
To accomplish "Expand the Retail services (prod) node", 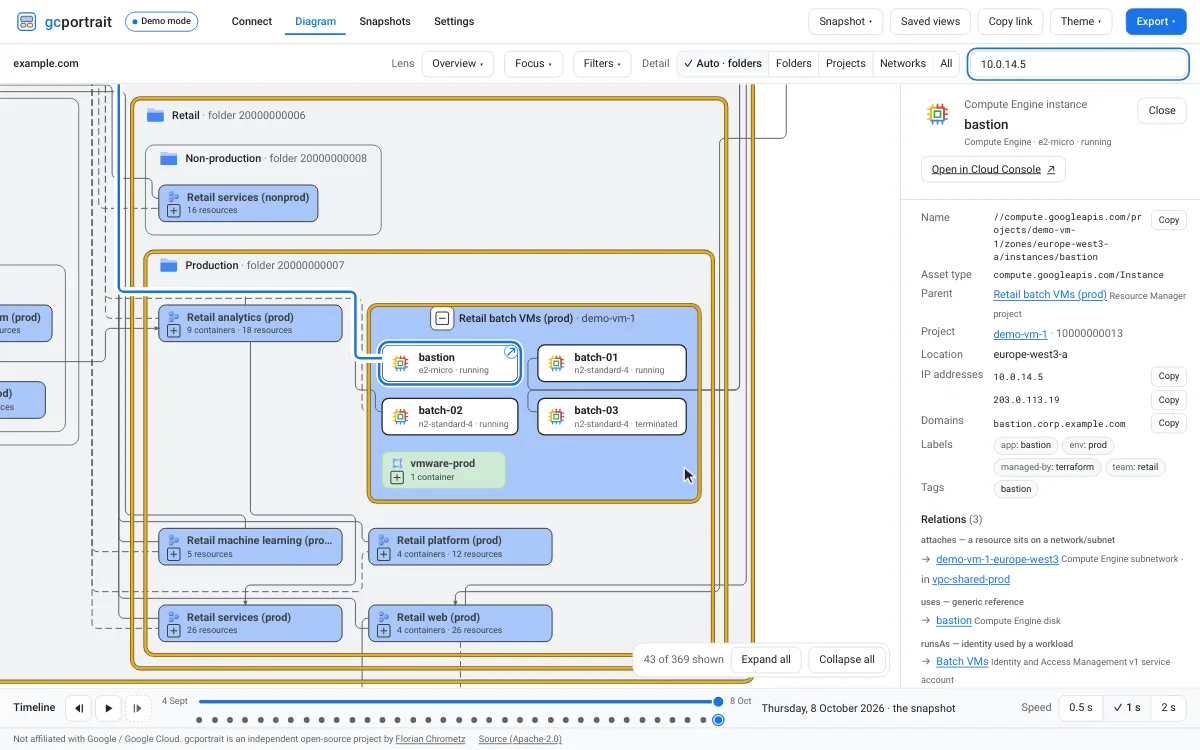I will coord(173,631).
